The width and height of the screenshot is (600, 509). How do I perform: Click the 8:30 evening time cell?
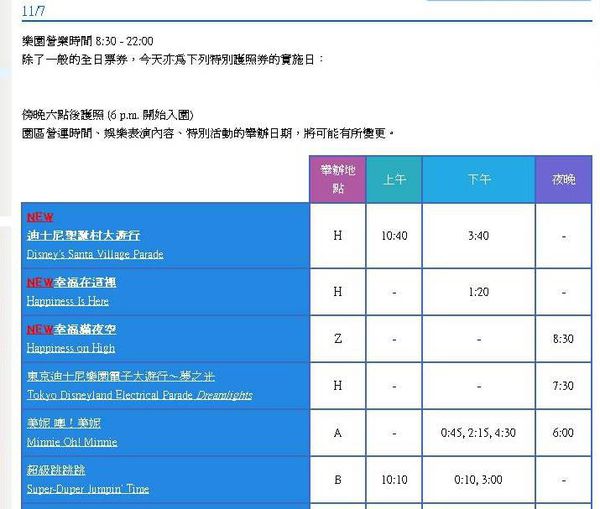(564, 339)
